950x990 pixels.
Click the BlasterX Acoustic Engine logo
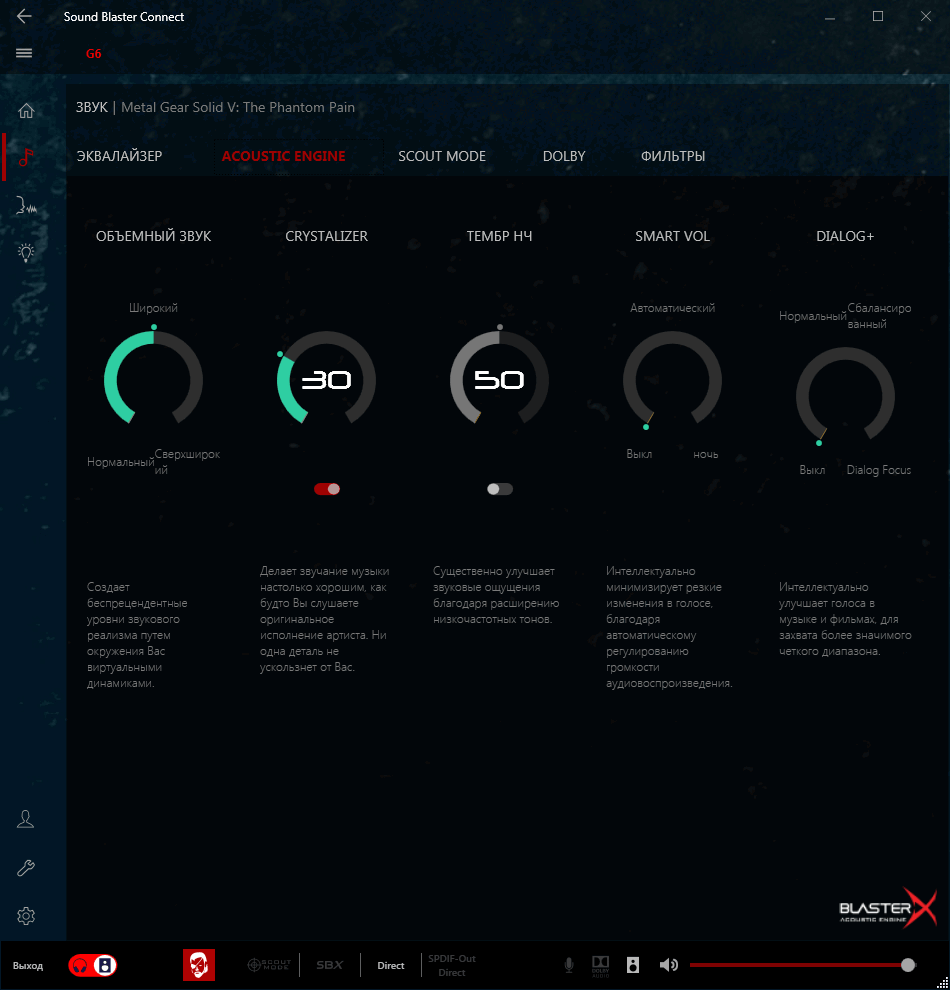[888, 908]
